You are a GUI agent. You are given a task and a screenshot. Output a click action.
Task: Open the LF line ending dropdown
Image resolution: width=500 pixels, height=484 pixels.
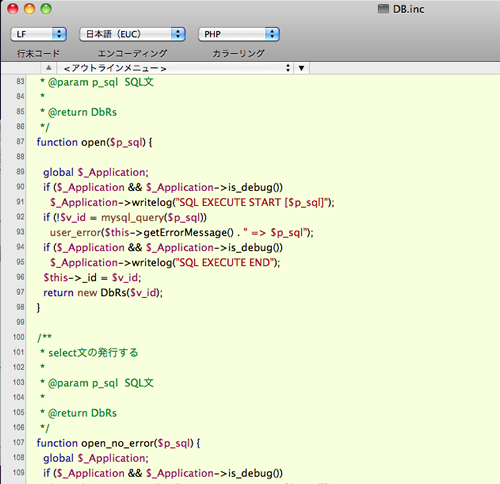click(x=38, y=34)
